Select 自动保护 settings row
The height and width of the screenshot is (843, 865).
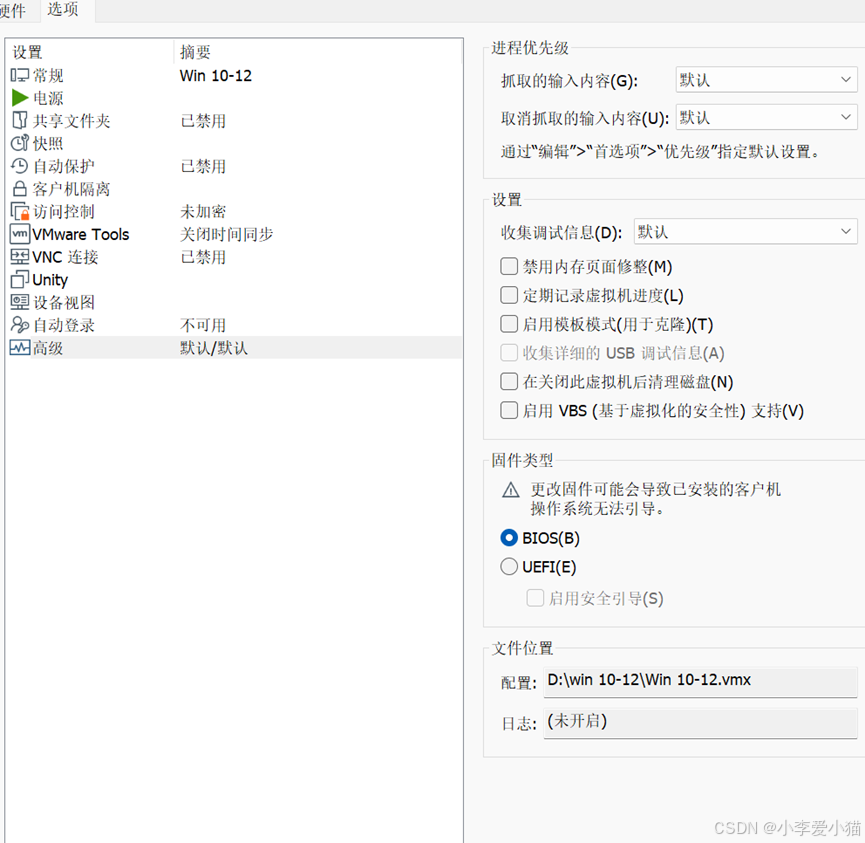pos(234,166)
